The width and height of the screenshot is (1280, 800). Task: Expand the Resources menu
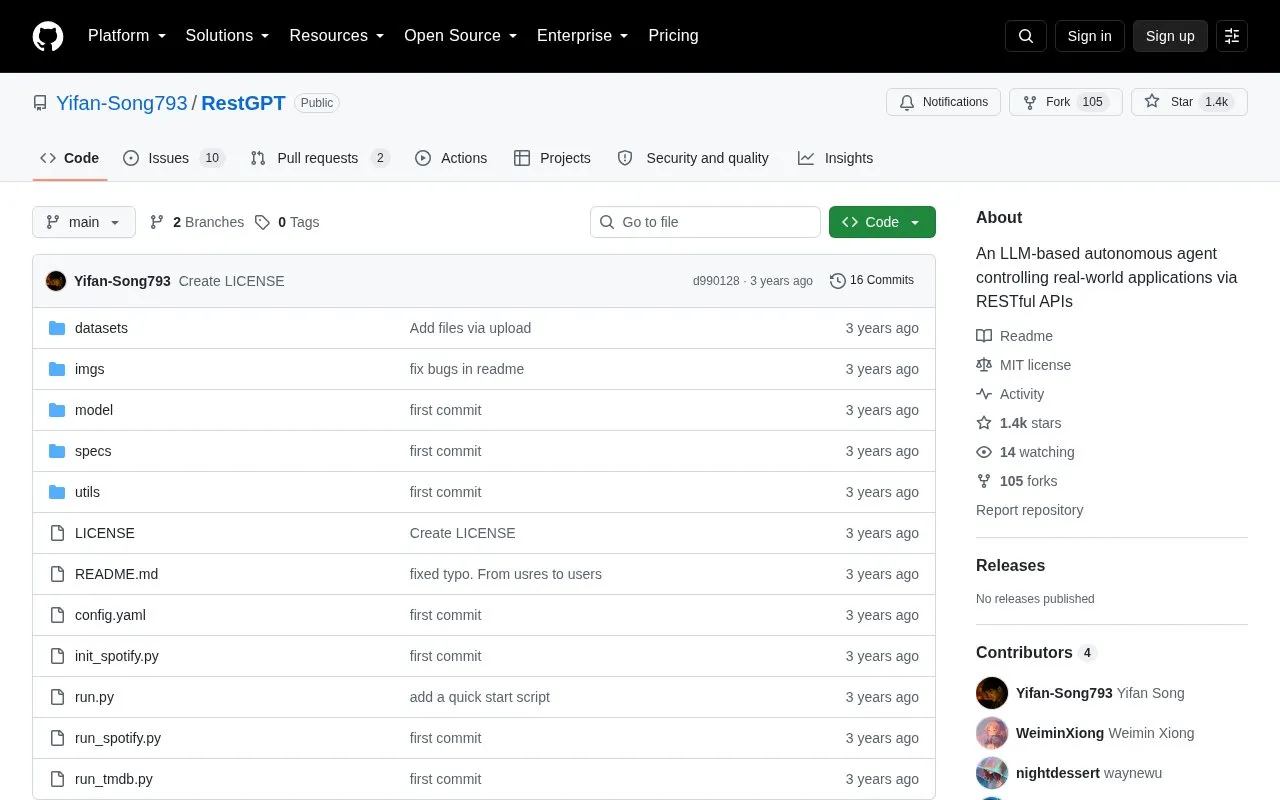coord(337,36)
